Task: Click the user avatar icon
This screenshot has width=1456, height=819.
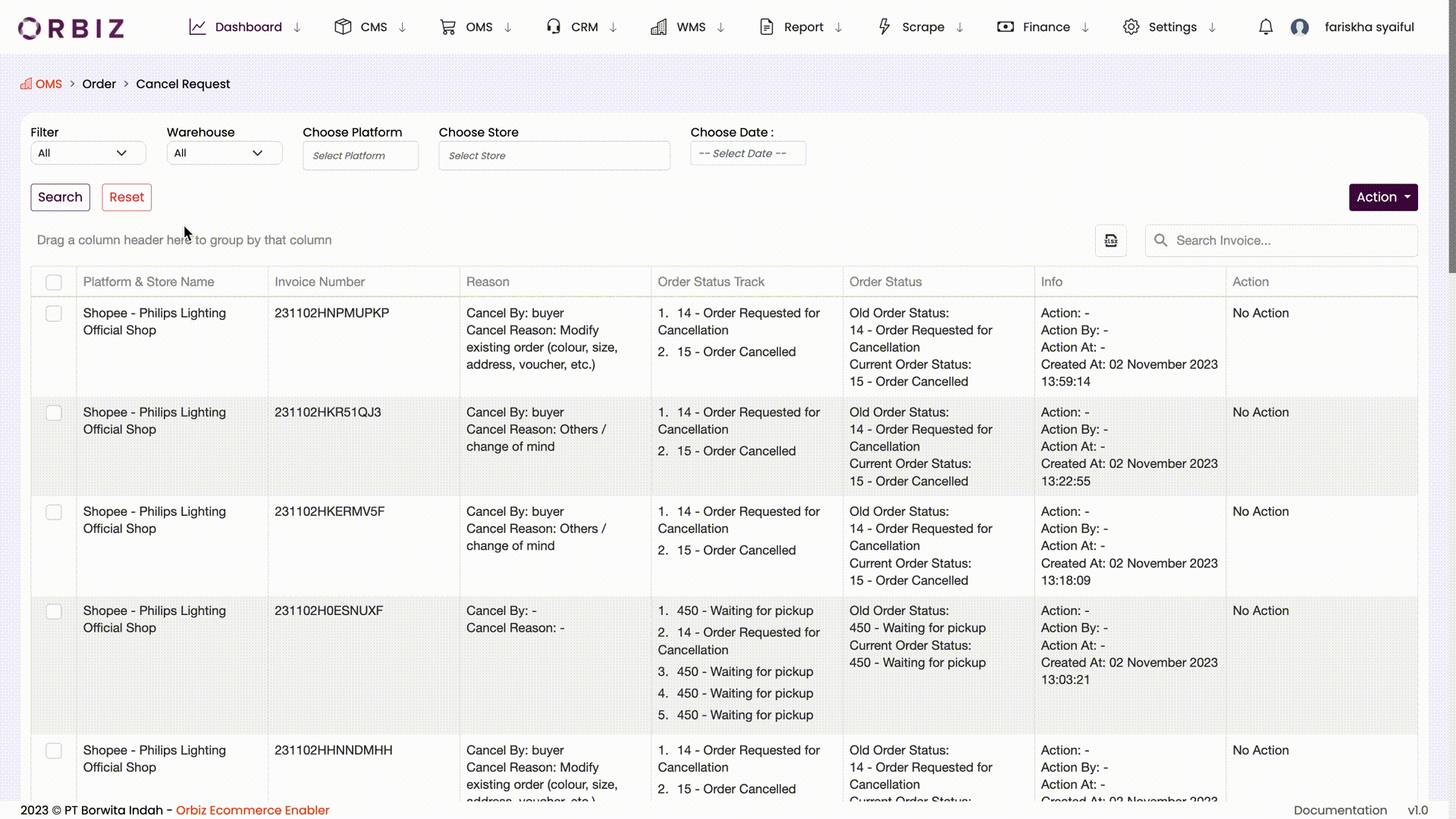Action: pyautogui.click(x=1300, y=28)
